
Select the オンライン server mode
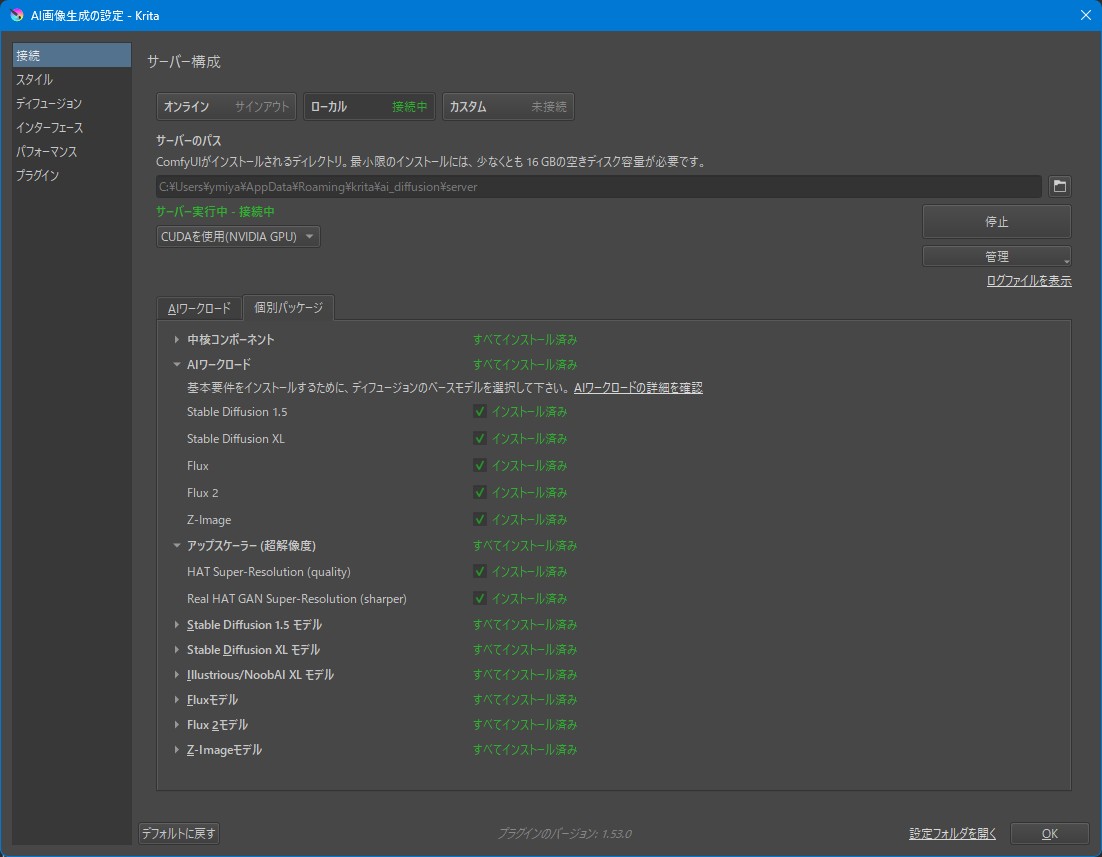click(226, 107)
